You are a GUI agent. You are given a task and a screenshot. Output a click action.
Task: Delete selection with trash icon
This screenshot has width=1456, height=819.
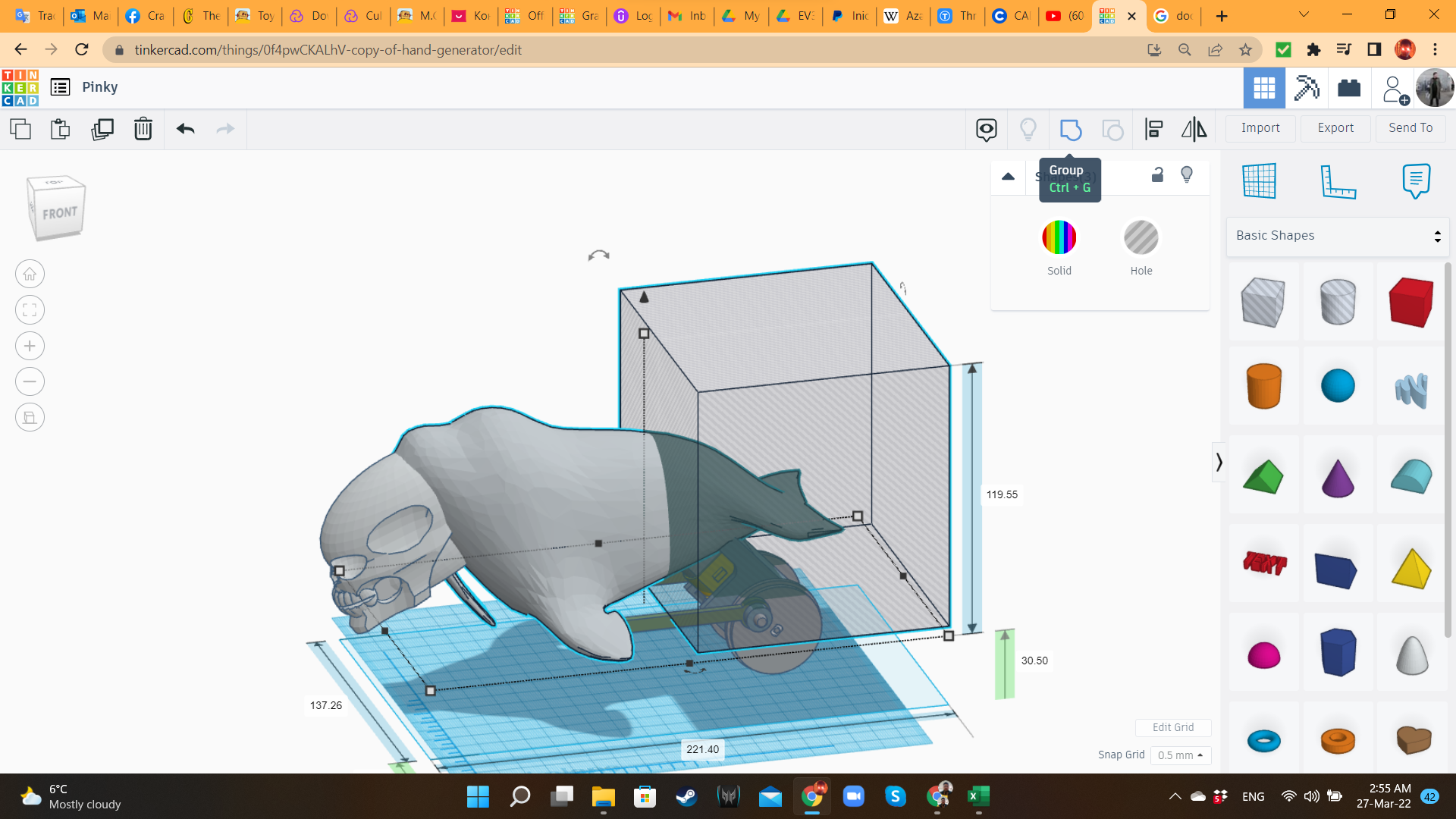[x=143, y=130]
